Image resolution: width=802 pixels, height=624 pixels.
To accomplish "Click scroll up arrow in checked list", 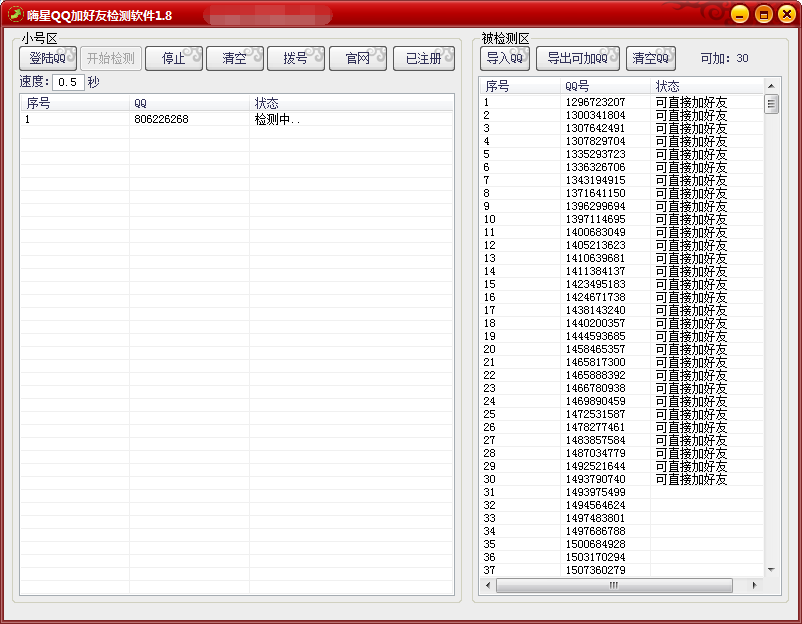I will (x=771, y=86).
